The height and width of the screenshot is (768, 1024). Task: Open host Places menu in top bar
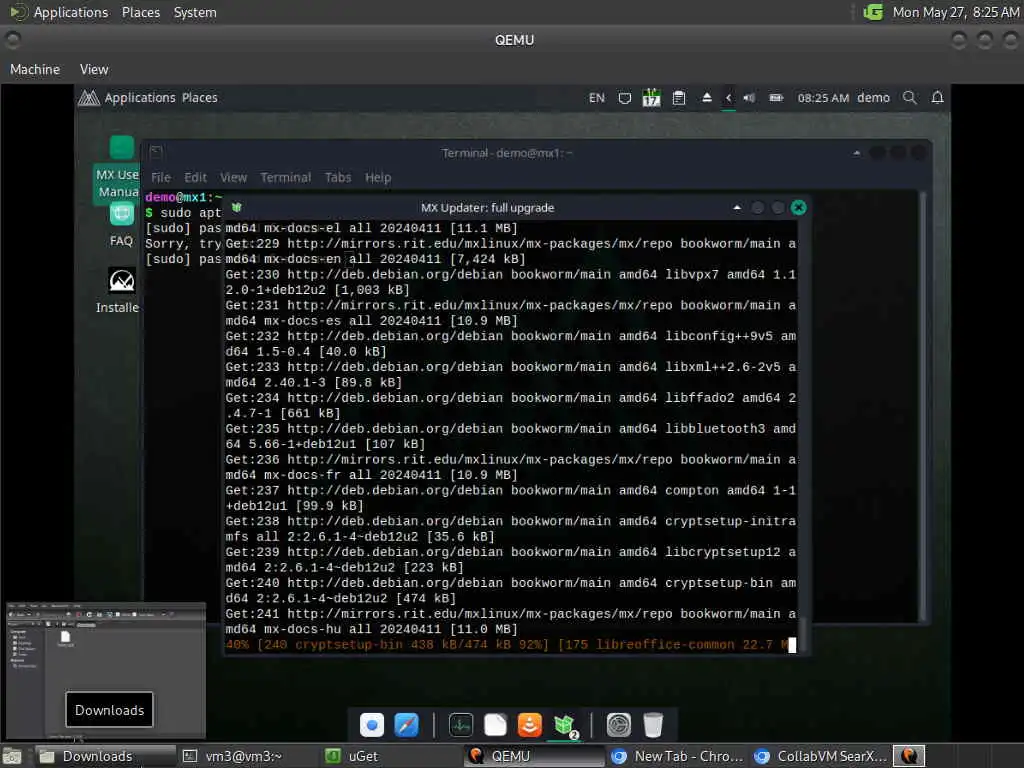pos(140,12)
